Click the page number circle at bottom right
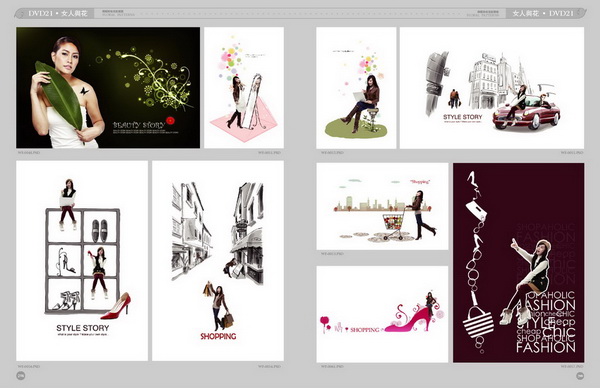Viewport: 600px width, 388px height. [580, 376]
